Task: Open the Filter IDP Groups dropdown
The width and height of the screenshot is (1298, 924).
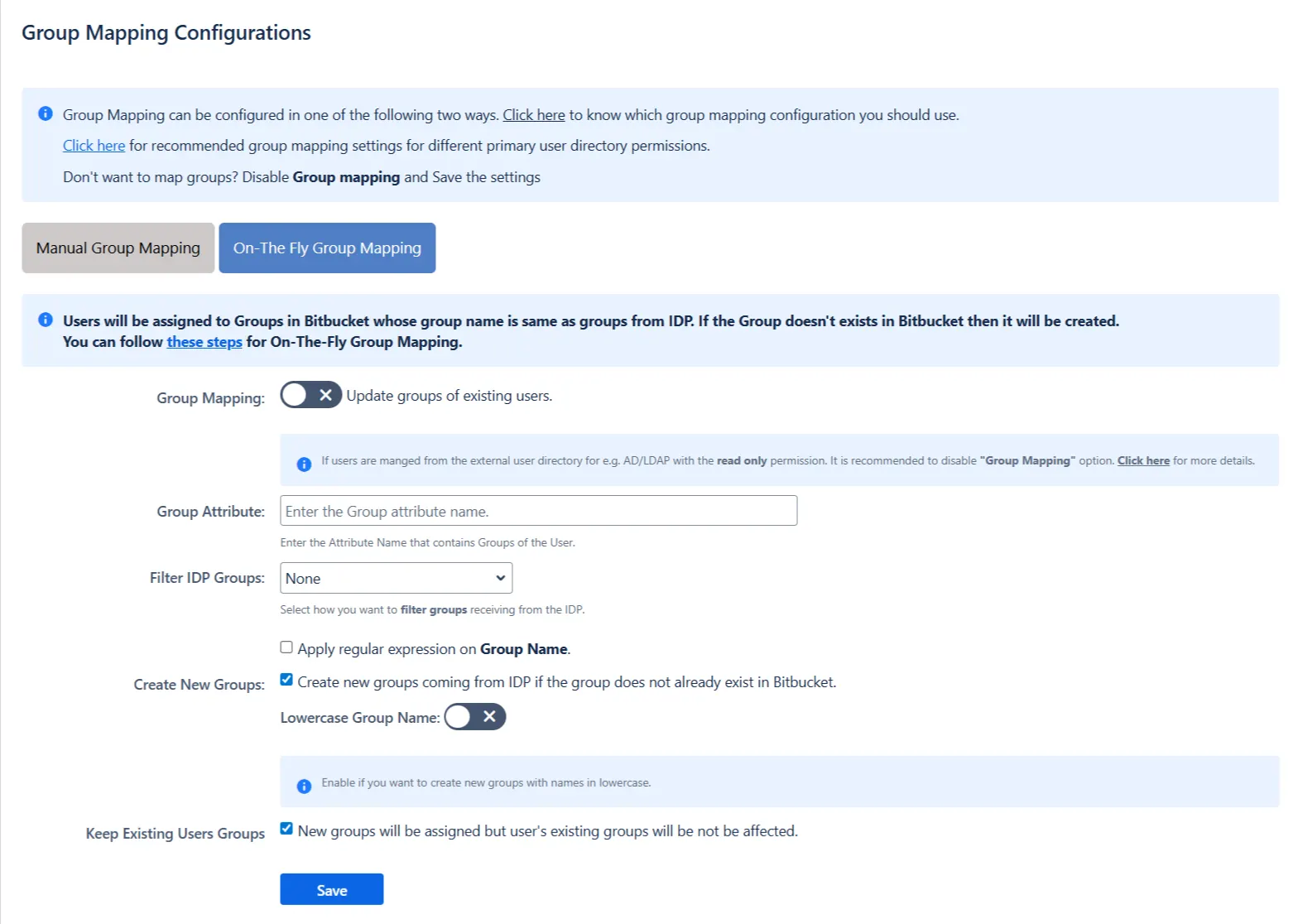Action: click(x=395, y=578)
